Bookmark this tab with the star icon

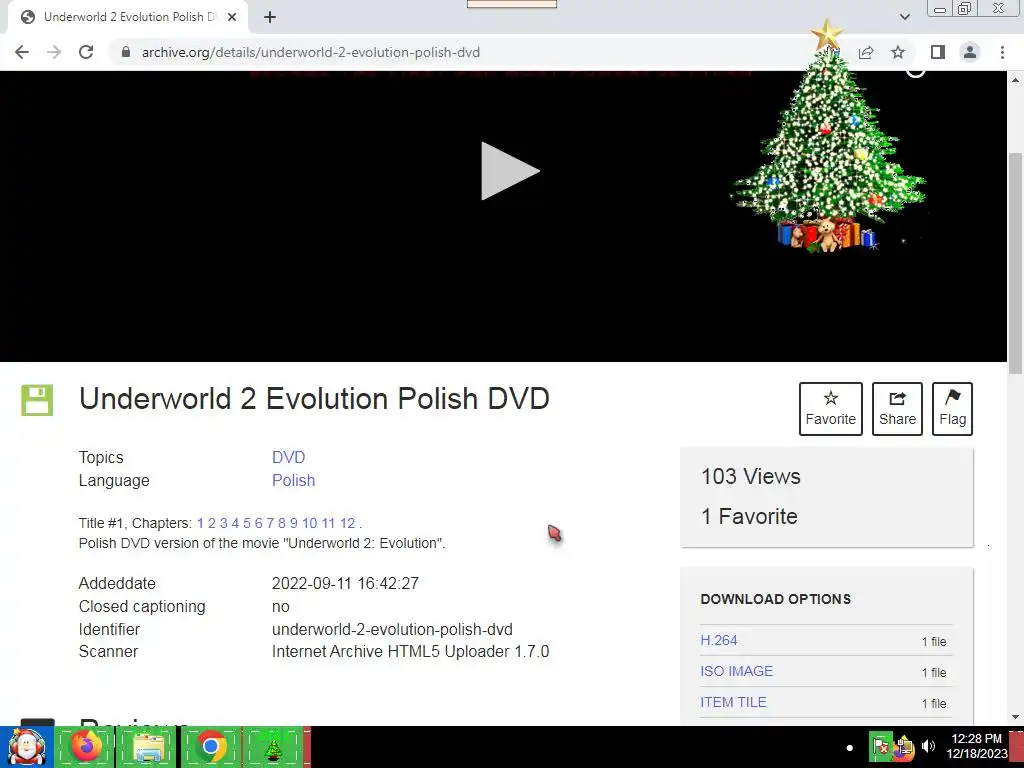click(898, 52)
